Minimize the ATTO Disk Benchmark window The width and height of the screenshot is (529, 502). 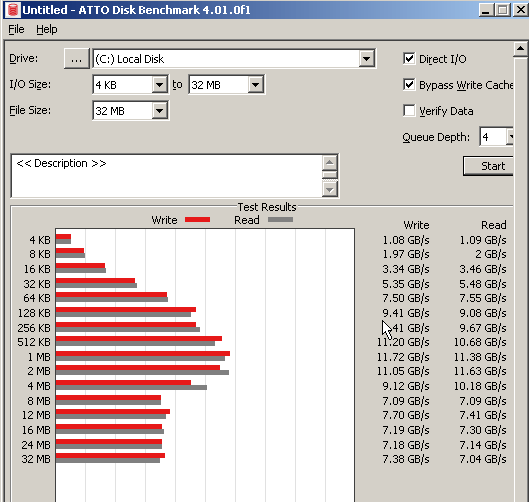click(485, 10)
